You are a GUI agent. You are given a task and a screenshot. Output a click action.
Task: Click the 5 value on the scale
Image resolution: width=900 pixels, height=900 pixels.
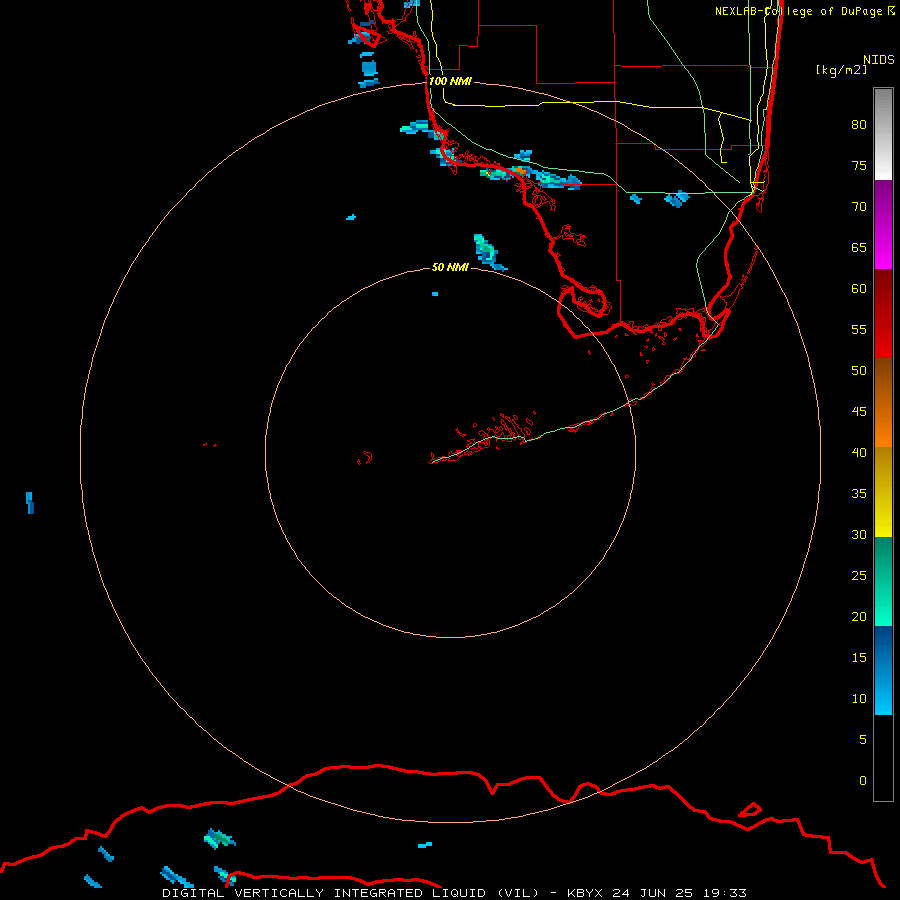point(863,739)
